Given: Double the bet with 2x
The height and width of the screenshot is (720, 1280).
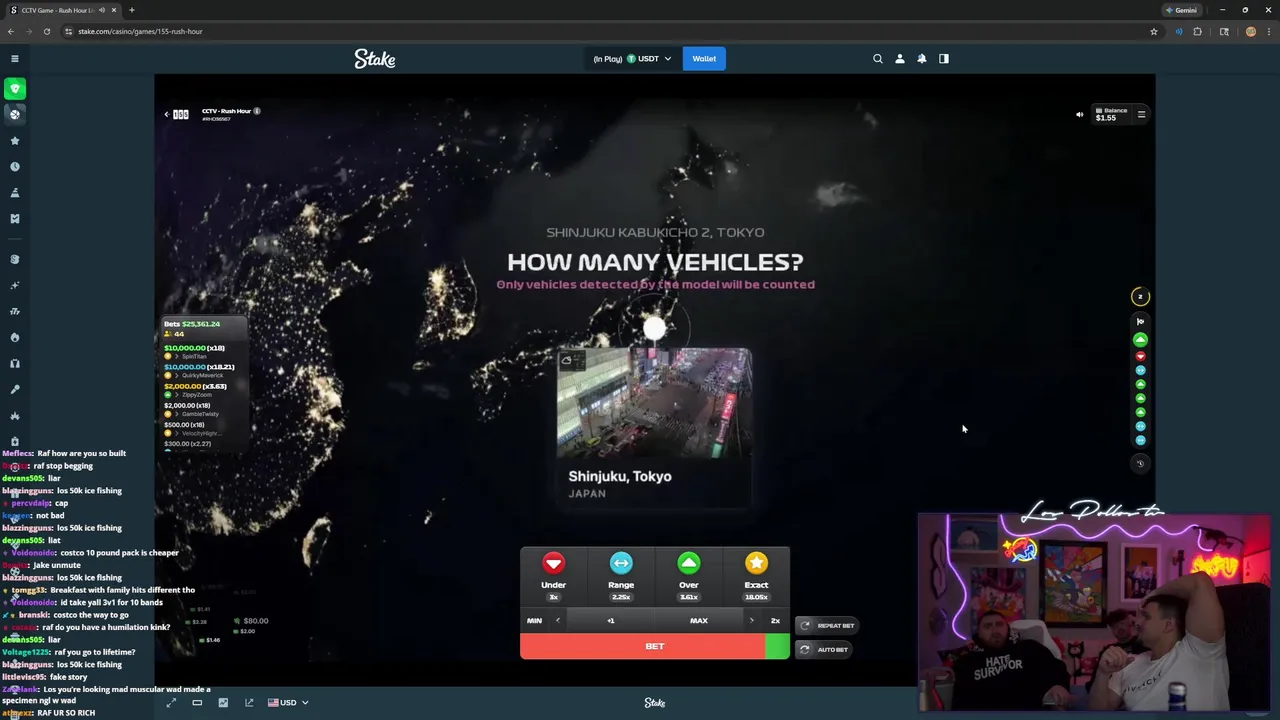Looking at the screenshot, I should [x=775, y=621].
